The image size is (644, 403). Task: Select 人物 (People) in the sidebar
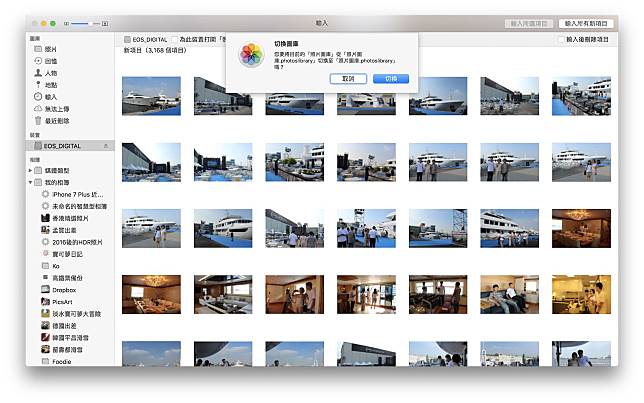point(50,72)
